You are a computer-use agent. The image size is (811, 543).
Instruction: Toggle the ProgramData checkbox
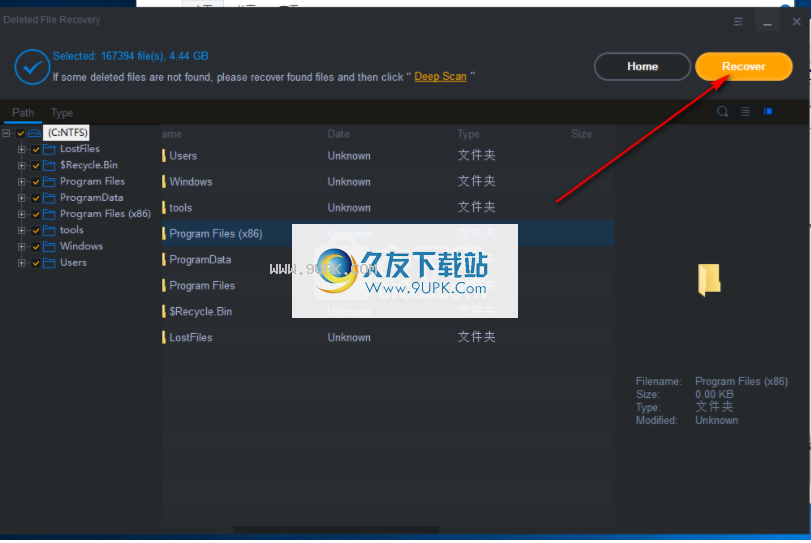[x=36, y=198]
